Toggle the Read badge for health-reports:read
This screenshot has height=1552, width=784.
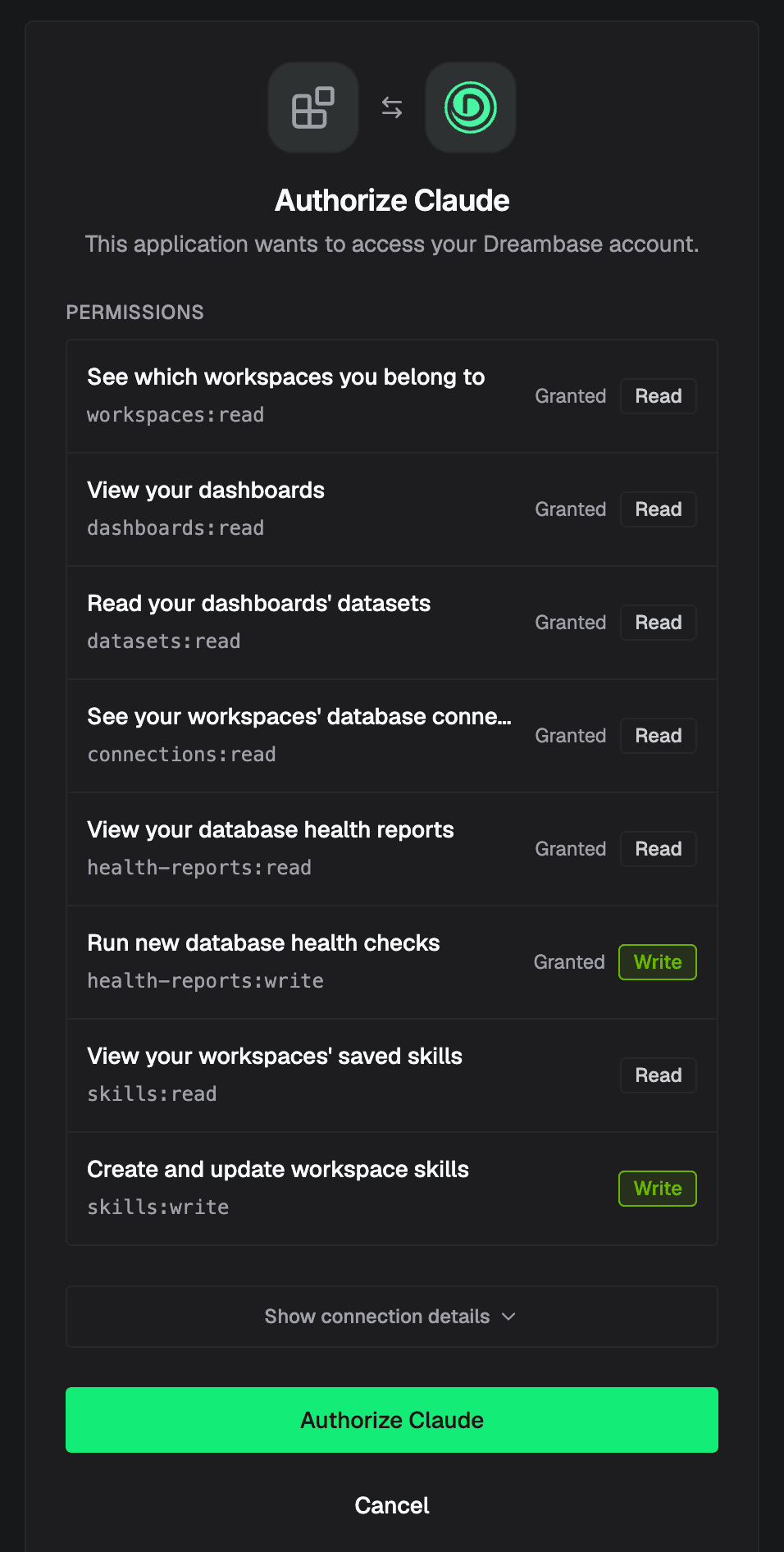click(659, 849)
